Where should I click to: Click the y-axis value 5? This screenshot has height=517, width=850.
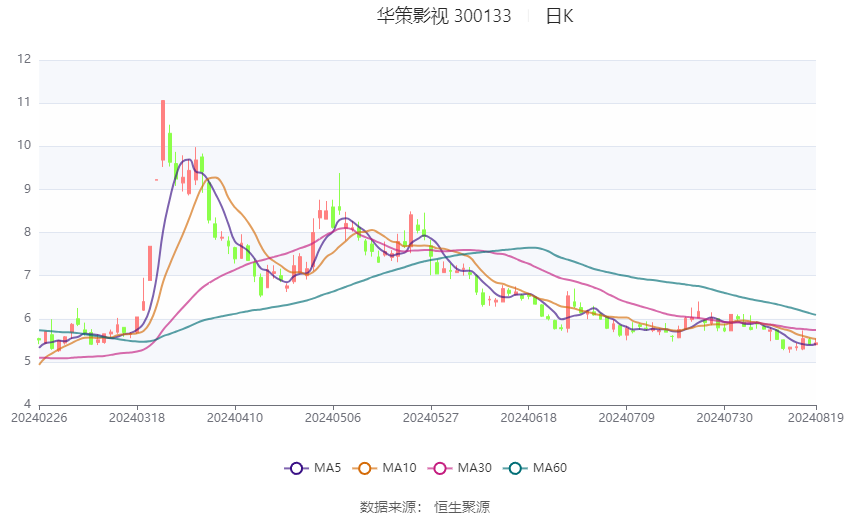point(28,361)
